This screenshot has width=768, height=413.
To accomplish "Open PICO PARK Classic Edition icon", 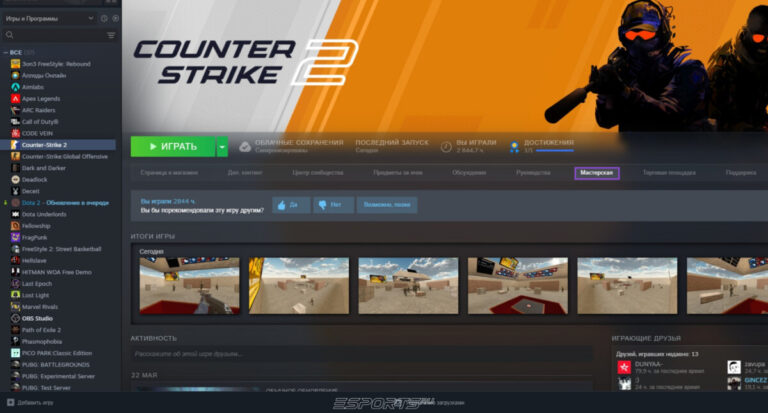I will [15, 353].
